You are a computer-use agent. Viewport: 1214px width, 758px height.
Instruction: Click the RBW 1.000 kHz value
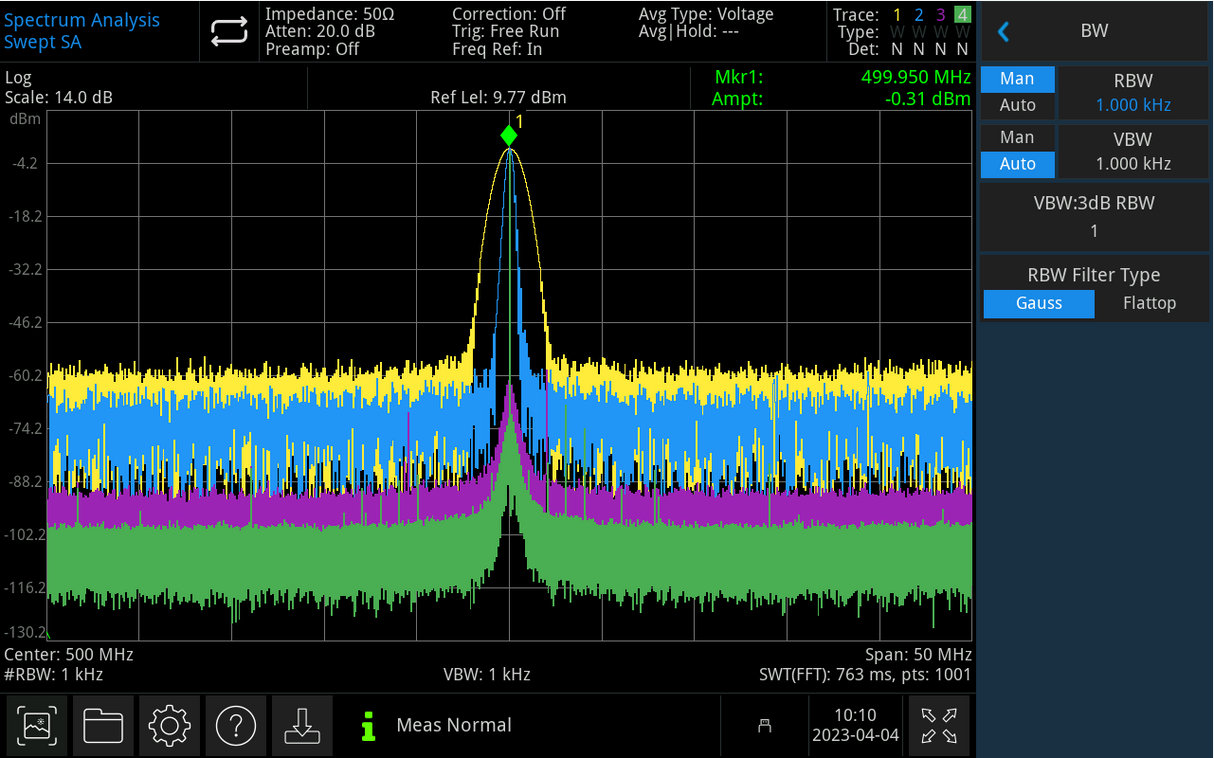1133,104
